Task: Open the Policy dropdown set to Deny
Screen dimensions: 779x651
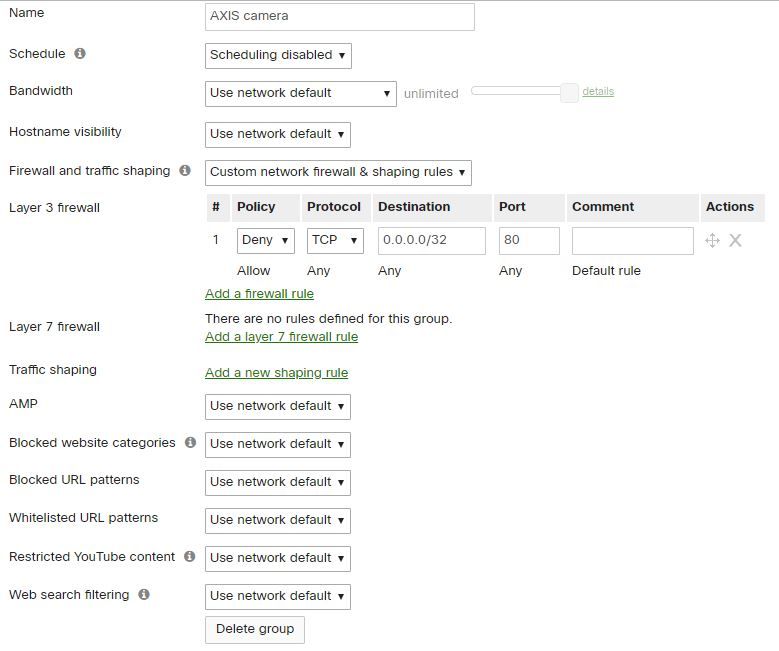Action: point(265,240)
